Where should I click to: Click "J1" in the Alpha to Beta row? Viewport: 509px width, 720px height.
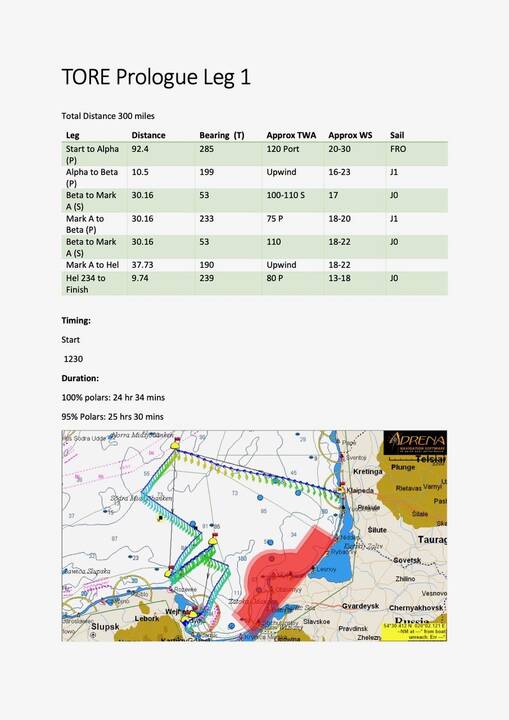click(x=394, y=172)
